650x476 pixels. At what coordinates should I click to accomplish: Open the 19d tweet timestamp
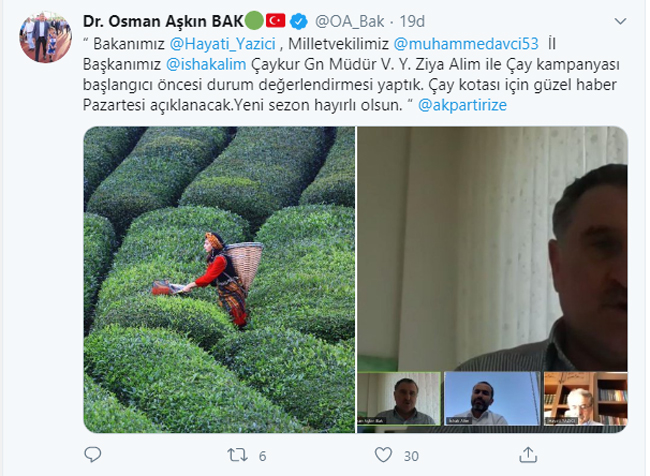click(412, 21)
